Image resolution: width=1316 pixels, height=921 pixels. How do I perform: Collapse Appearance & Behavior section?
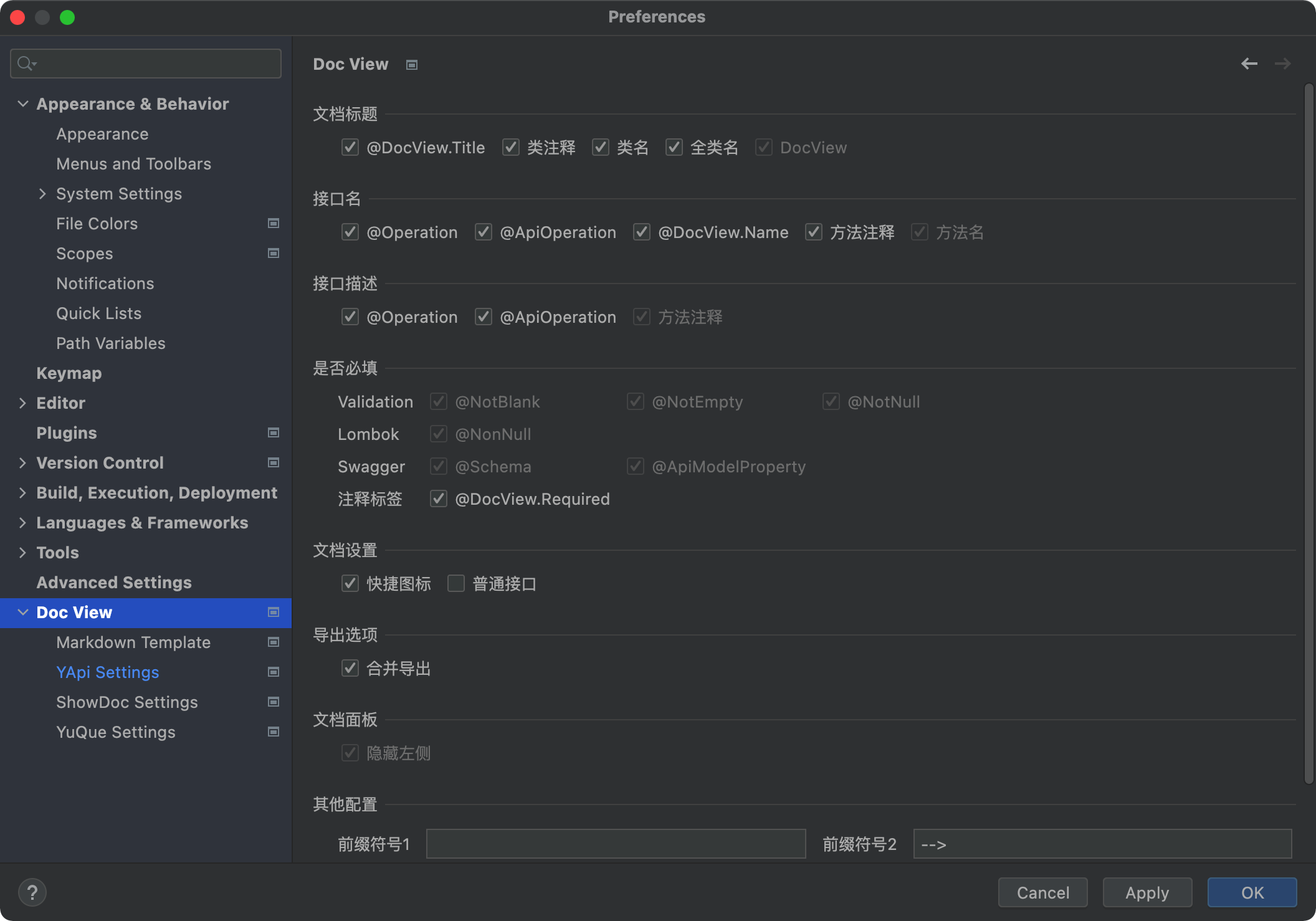point(22,103)
